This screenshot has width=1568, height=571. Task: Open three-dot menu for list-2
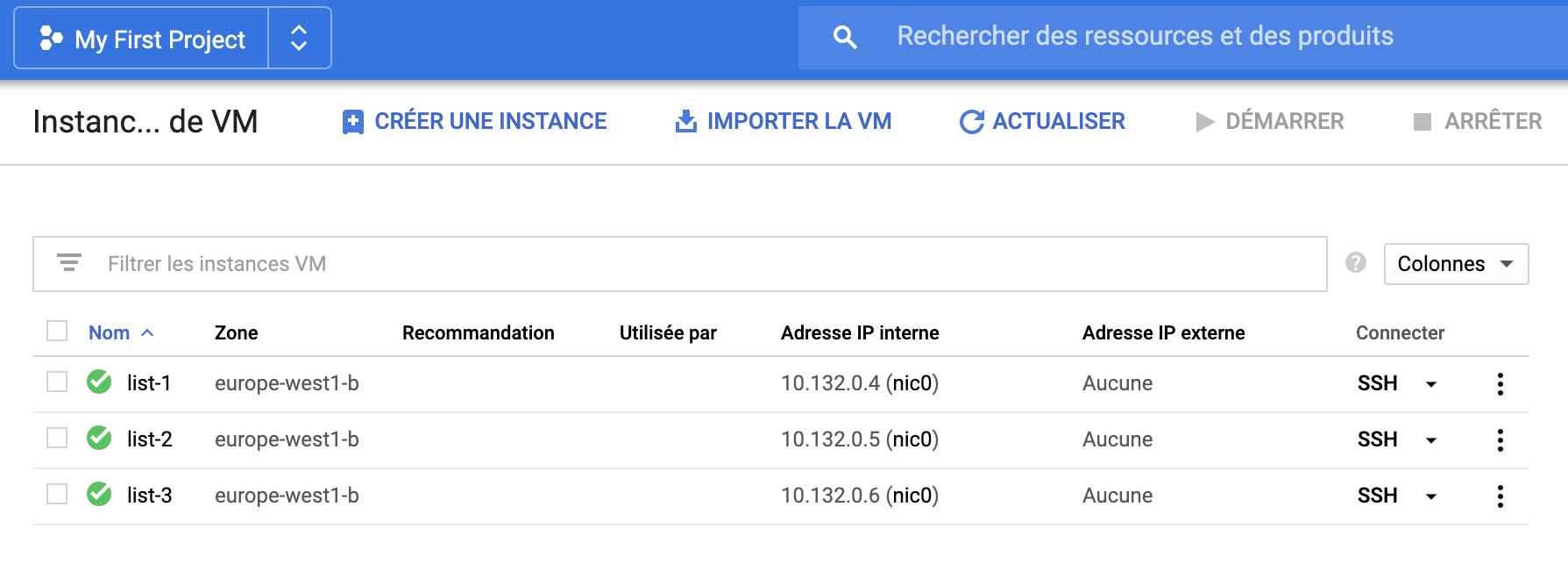(1500, 439)
